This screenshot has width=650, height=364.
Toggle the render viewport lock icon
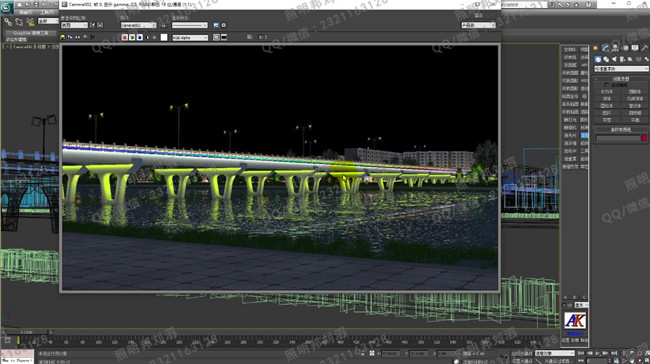(163, 25)
